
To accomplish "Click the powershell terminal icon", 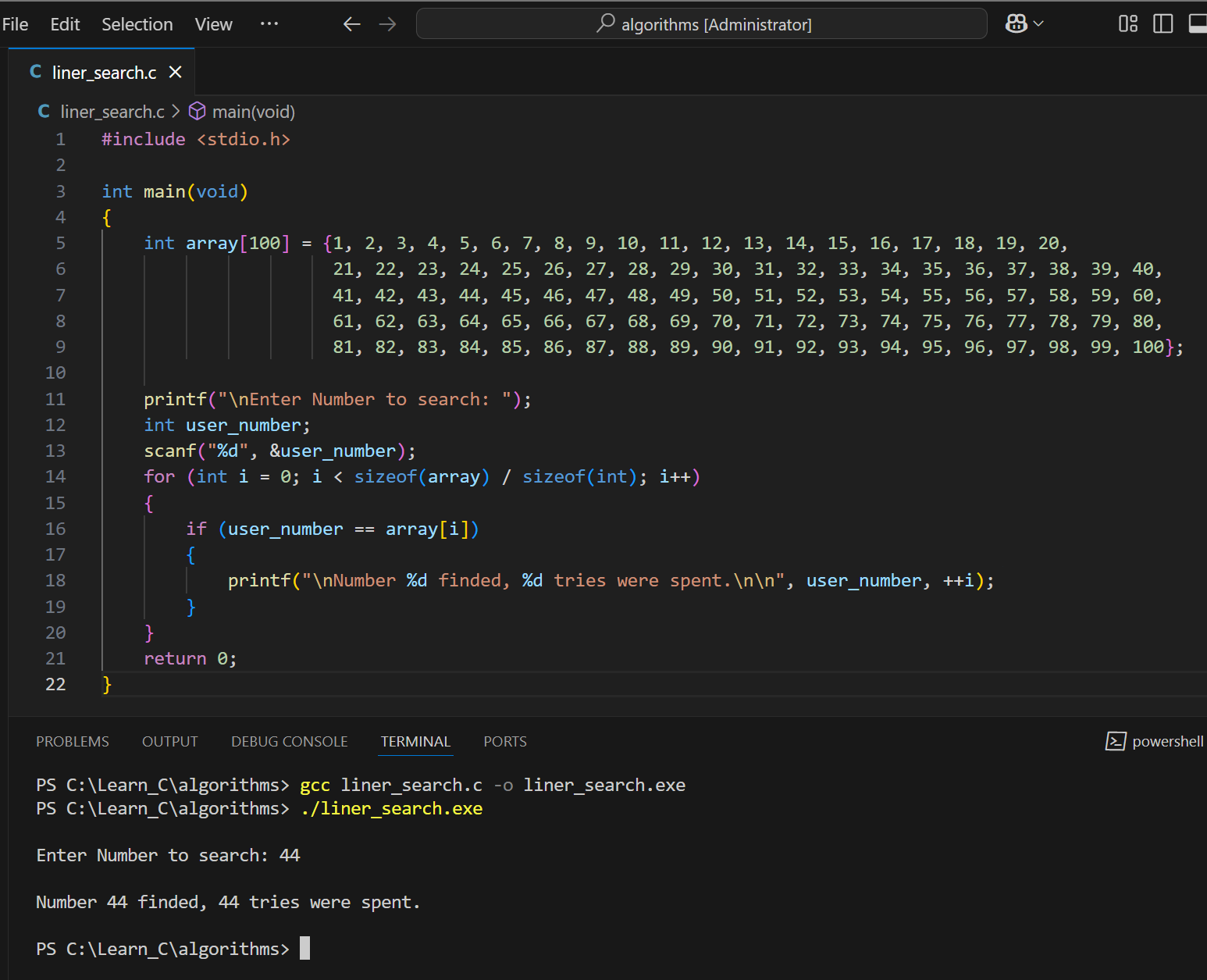I will [1116, 742].
